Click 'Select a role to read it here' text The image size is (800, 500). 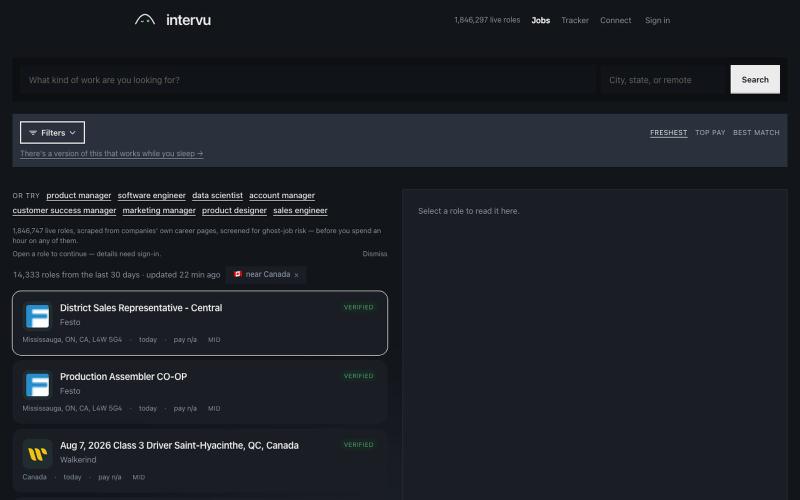(468, 211)
